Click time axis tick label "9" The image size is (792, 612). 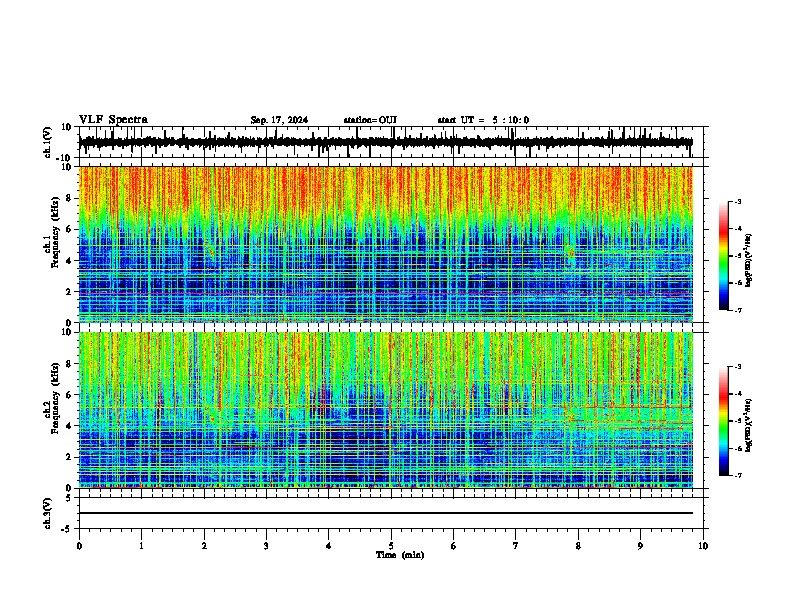[640, 546]
